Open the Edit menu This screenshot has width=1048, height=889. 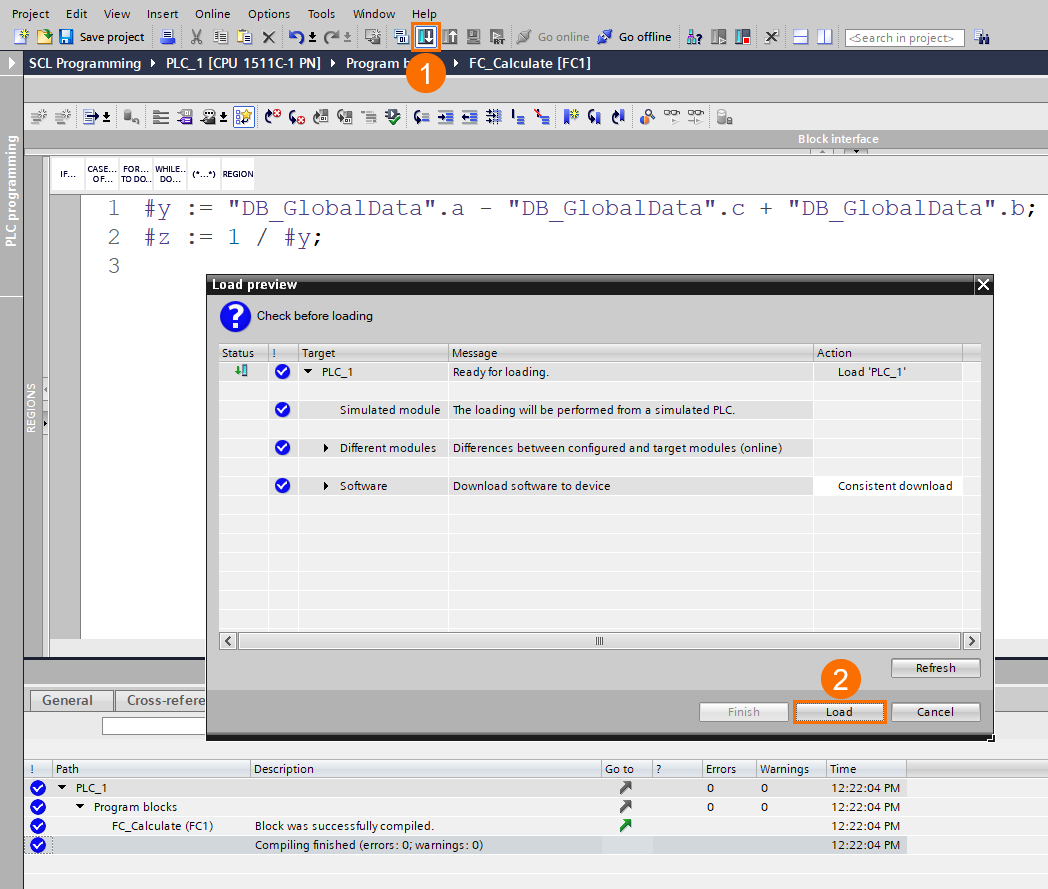coord(76,13)
